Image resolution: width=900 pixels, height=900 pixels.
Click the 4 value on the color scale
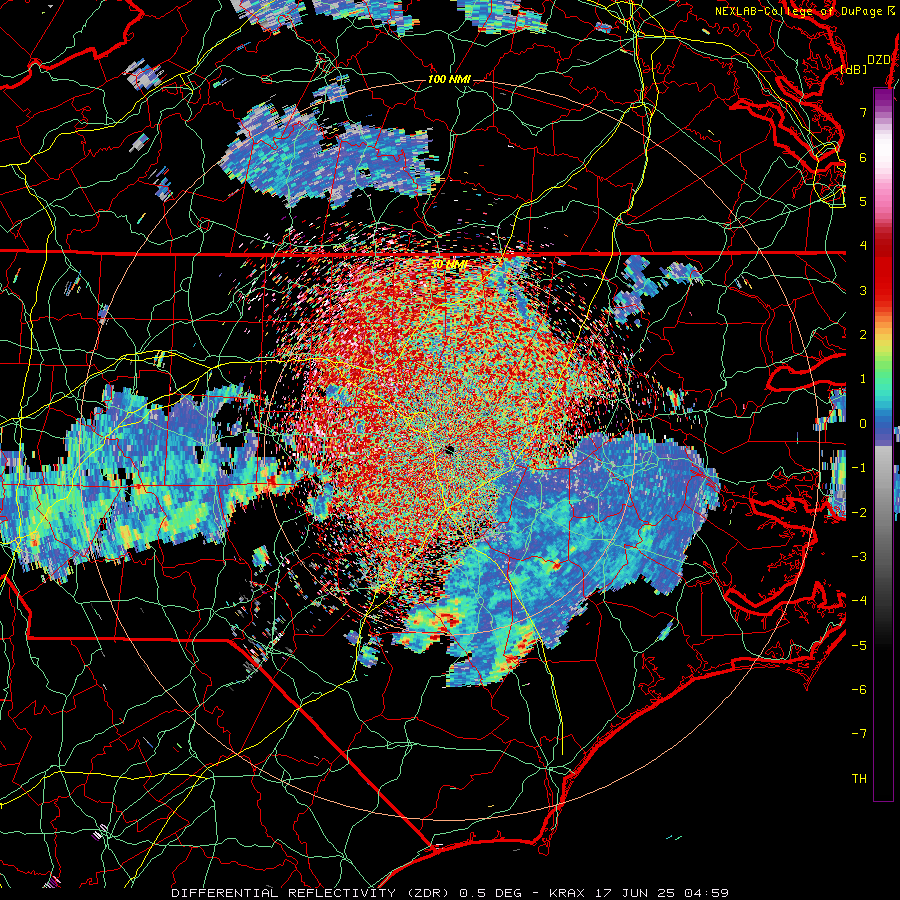click(x=863, y=246)
